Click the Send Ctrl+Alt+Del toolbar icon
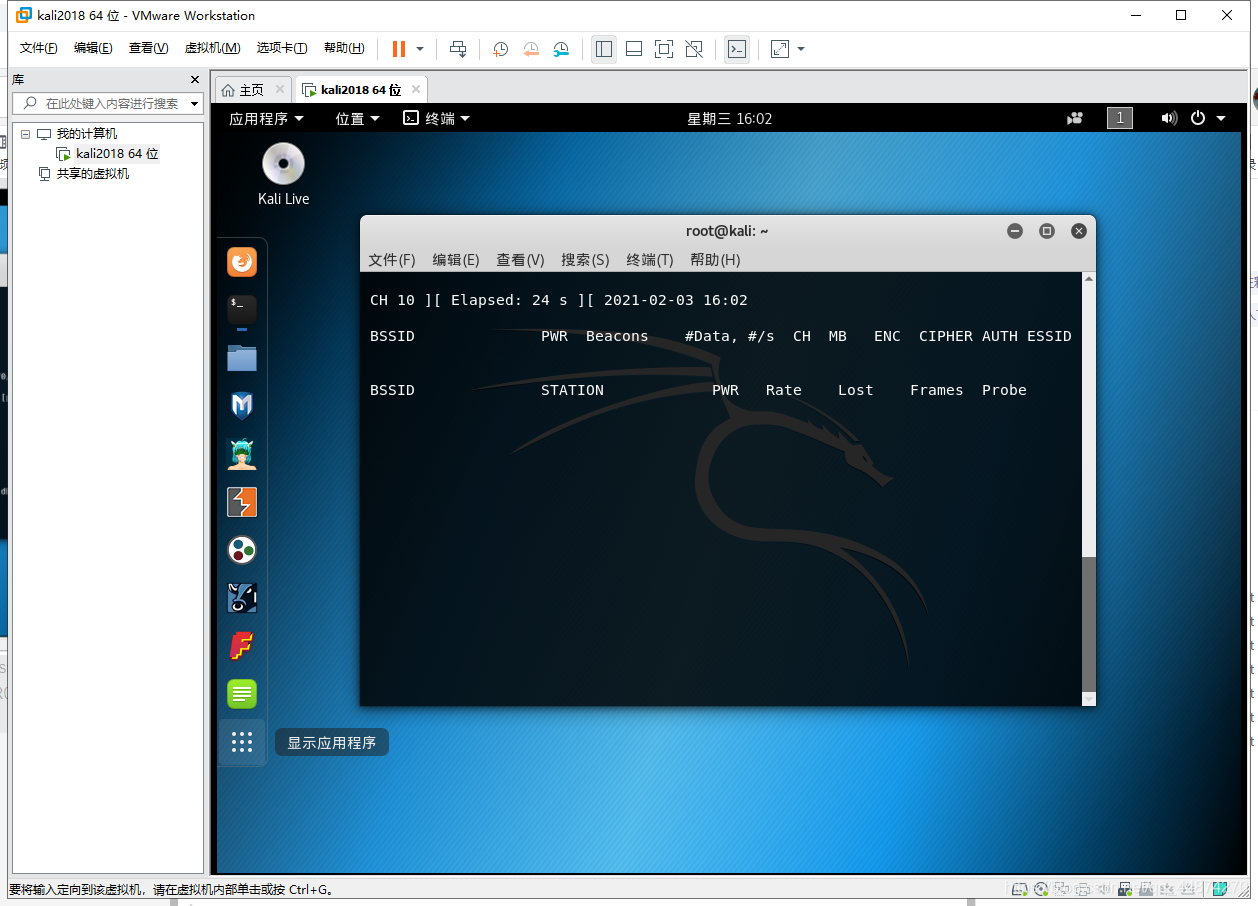Viewport: 1258px width, 906px height. click(x=458, y=49)
